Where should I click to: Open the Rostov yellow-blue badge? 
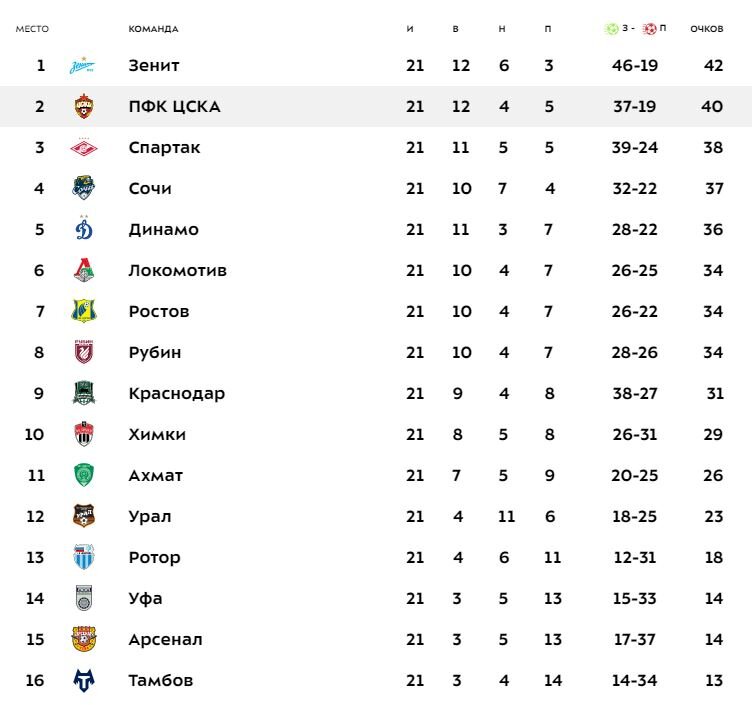coord(83,311)
